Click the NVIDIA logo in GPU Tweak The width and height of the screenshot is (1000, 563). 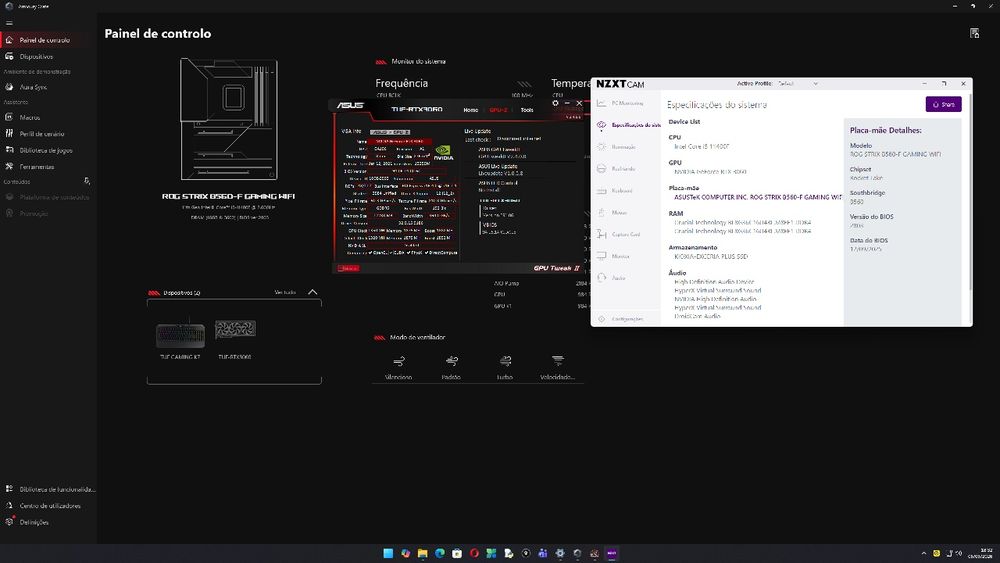click(443, 152)
